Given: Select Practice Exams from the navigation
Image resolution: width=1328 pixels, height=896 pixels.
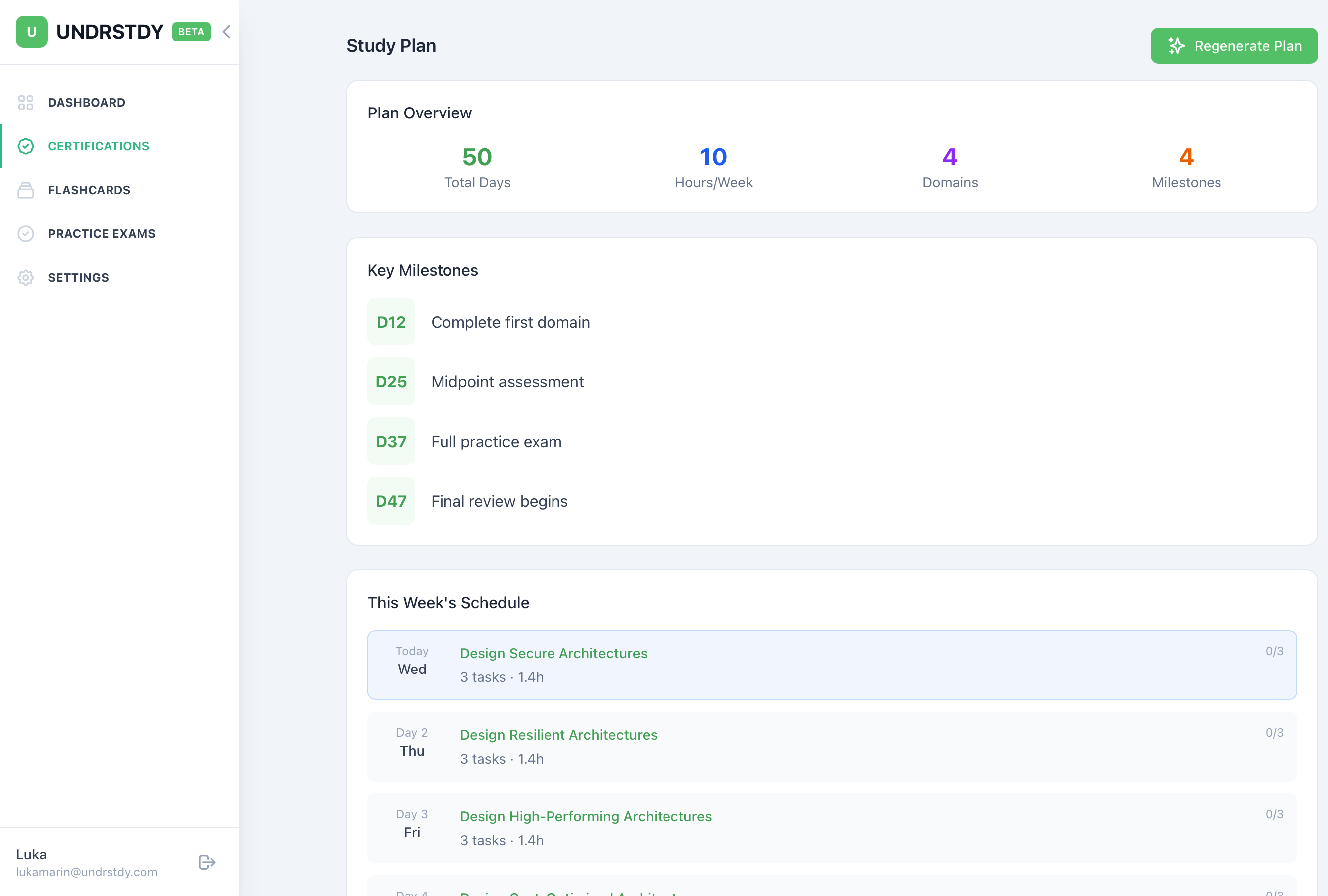Looking at the screenshot, I should (102, 234).
